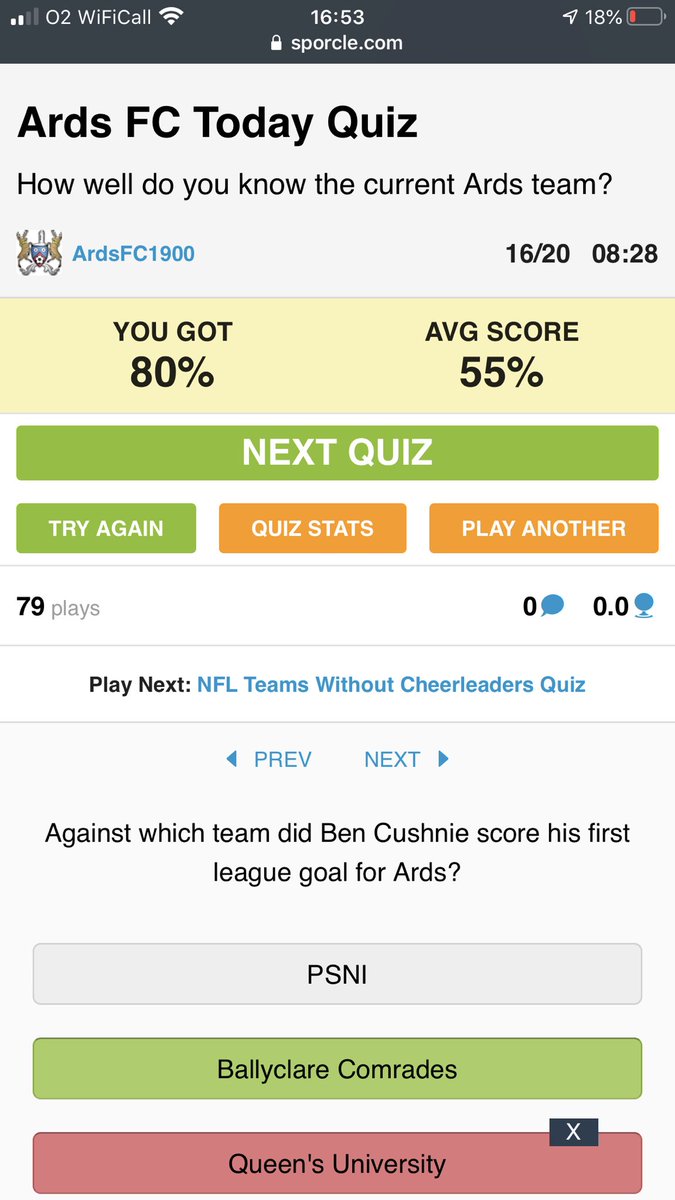Open QUIZ STATS

(312, 528)
